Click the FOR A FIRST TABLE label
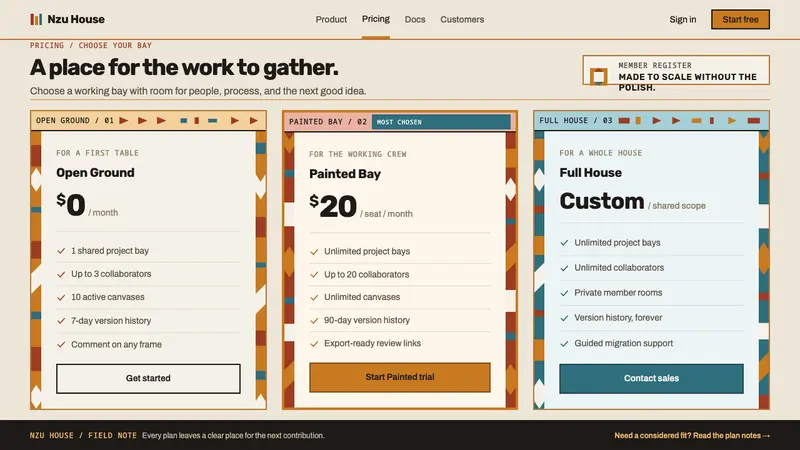This screenshot has height=450, width=800. (97, 153)
